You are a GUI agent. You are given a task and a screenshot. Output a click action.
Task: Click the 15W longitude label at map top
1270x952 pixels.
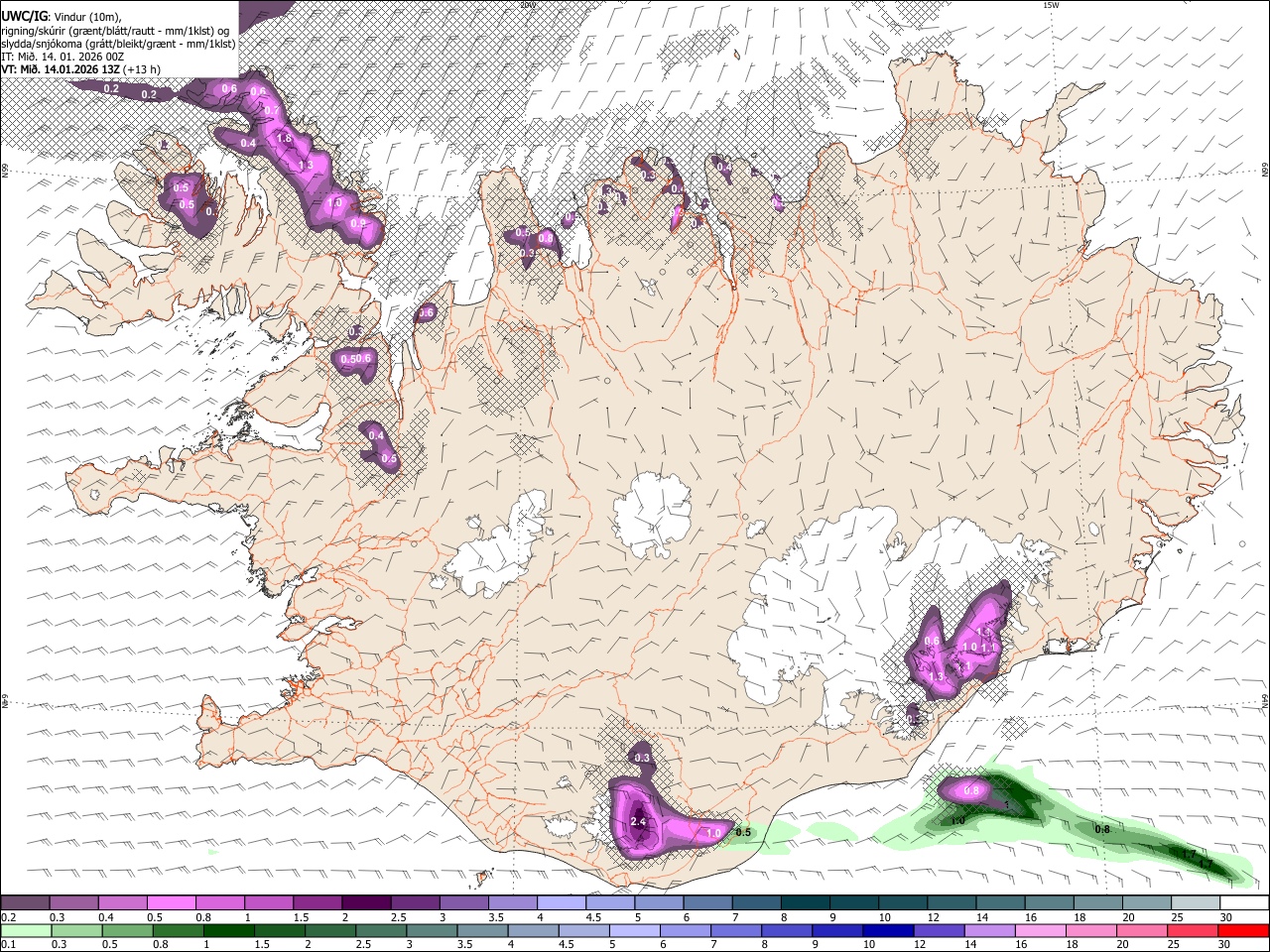pyautogui.click(x=1051, y=5)
